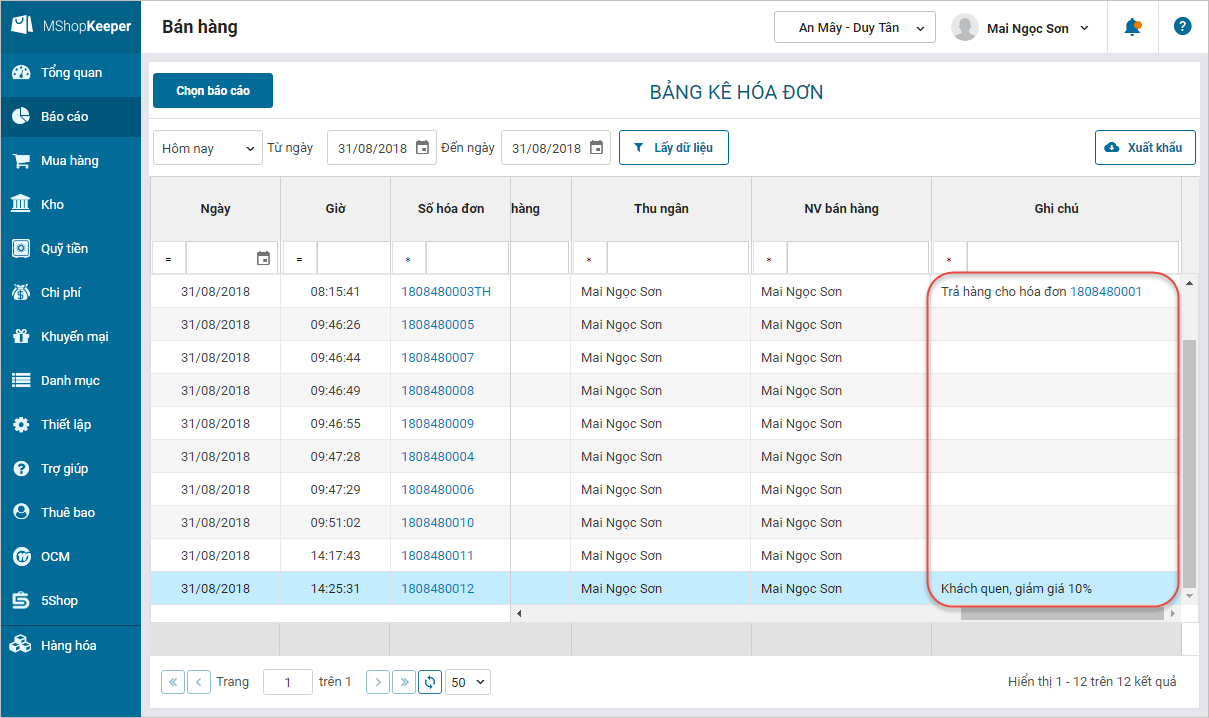The width and height of the screenshot is (1209, 718).
Task: Expand Mai Ngọc Sơn user menu
Action: [1022, 28]
